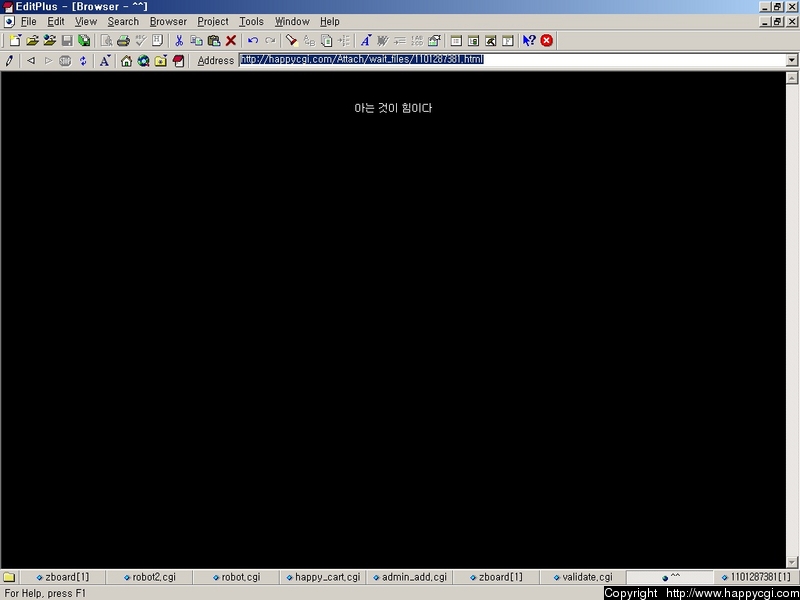Click the Save disk icon

point(67,40)
